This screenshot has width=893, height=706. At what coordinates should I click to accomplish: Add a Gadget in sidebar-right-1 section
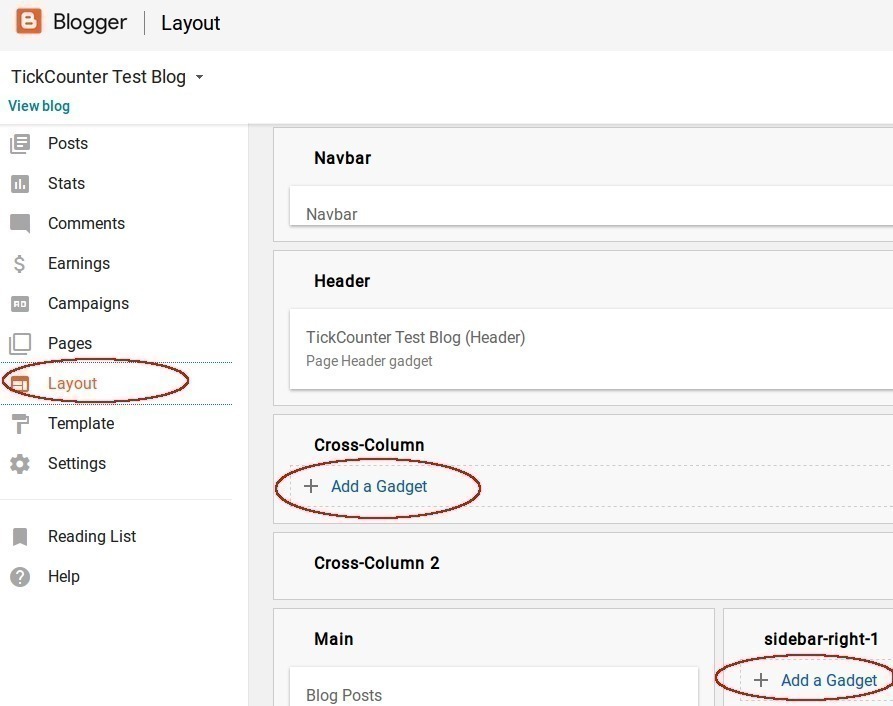coord(828,681)
